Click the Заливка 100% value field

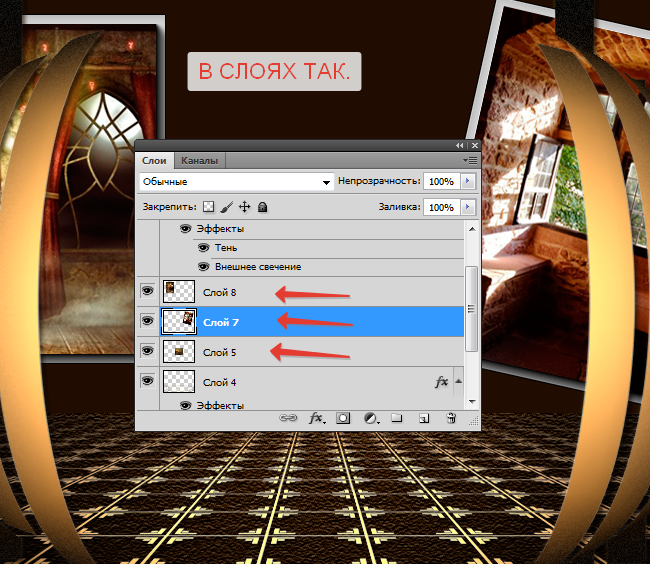pos(441,207)
